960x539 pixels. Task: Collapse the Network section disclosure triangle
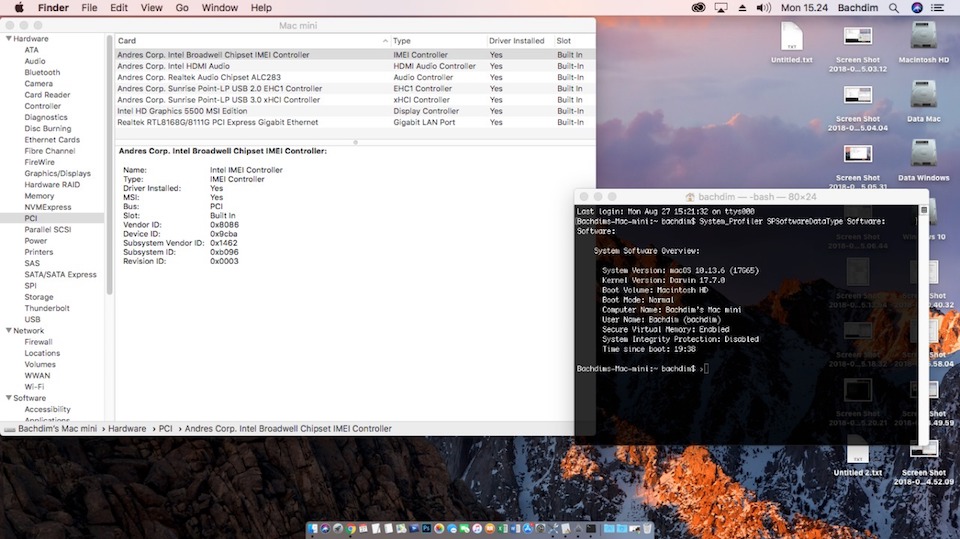point(9,330)
